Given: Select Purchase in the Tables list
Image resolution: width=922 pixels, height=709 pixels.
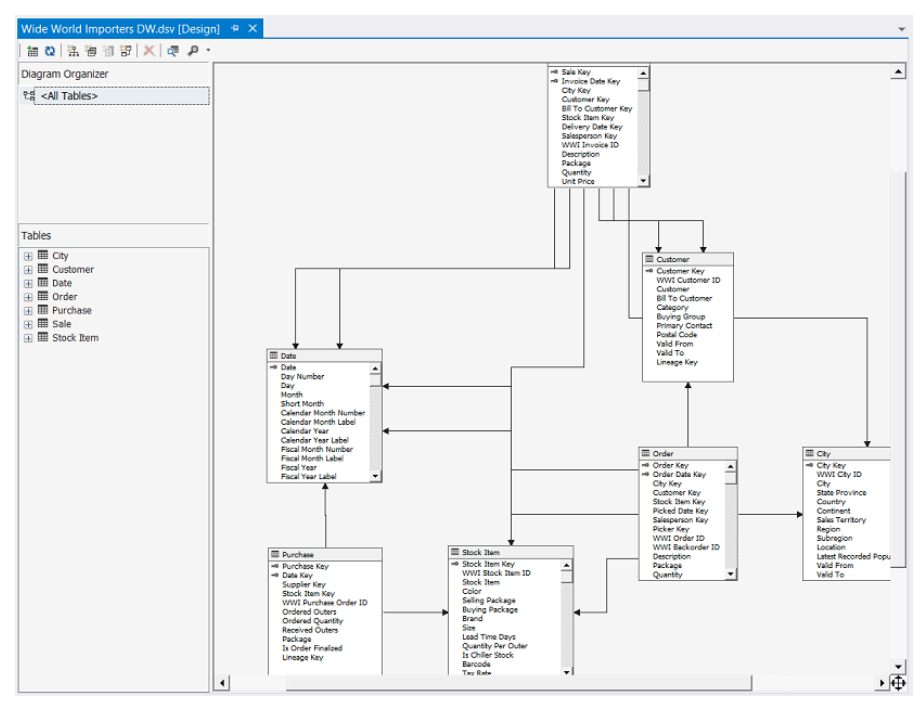Looking at the screenshot, I should (71, 311).
